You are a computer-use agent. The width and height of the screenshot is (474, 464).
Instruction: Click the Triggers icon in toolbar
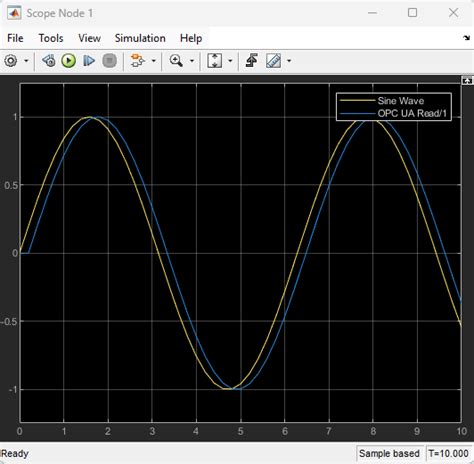click(252, 61)
